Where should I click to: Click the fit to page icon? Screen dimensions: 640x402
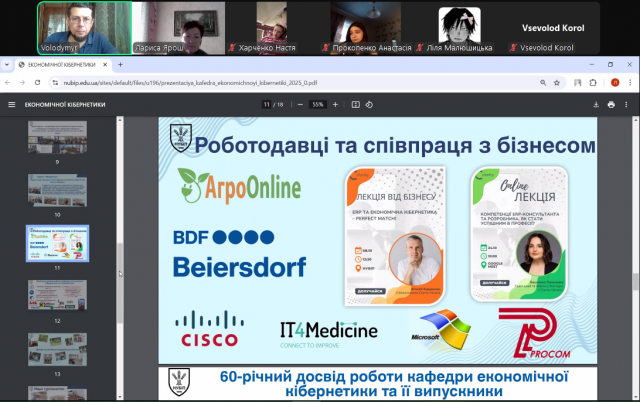pyautogui.click(x=357, y=104)
